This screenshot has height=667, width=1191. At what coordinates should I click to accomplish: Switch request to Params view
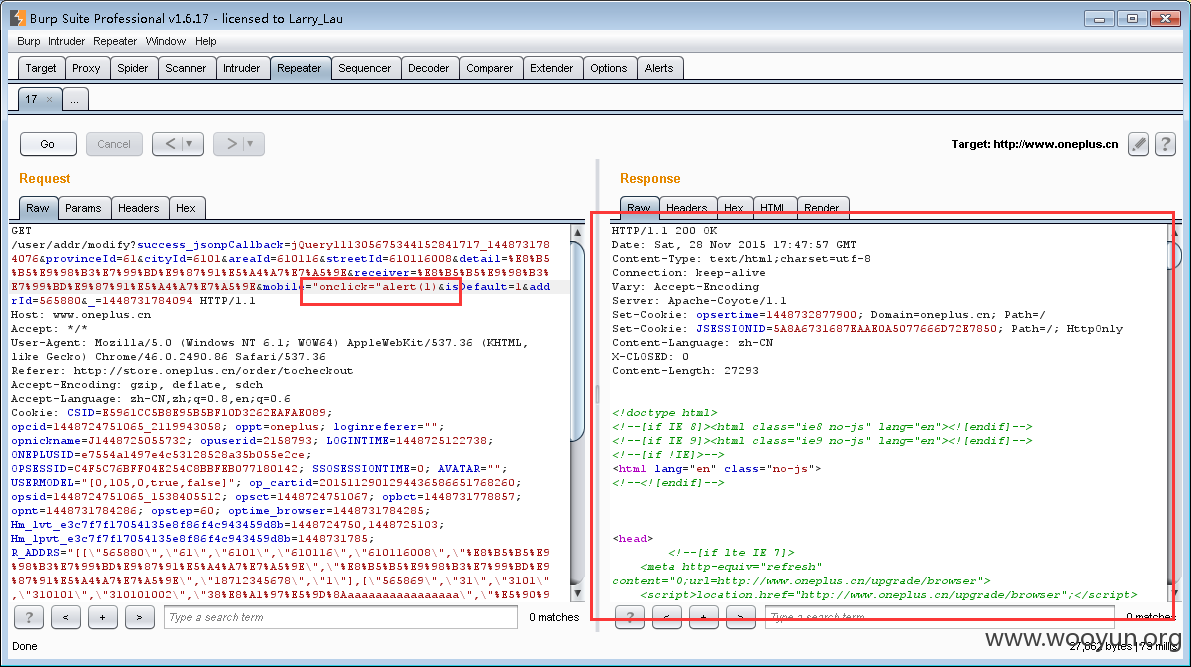pos(83,207)
